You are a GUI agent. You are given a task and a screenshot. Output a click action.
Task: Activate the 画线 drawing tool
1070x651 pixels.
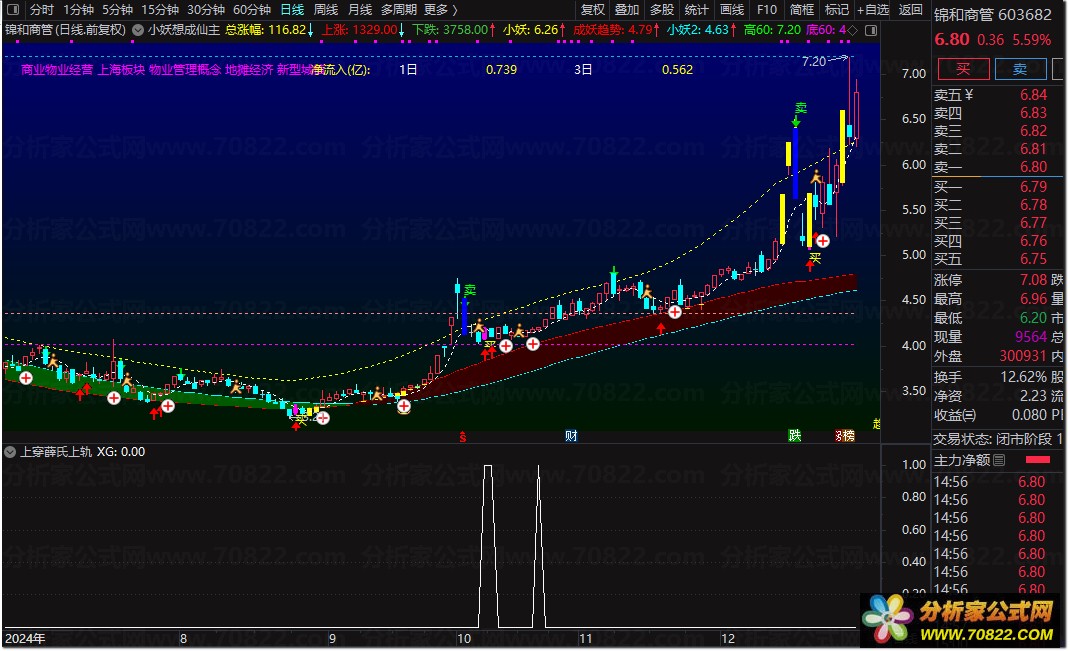point(732,10)
